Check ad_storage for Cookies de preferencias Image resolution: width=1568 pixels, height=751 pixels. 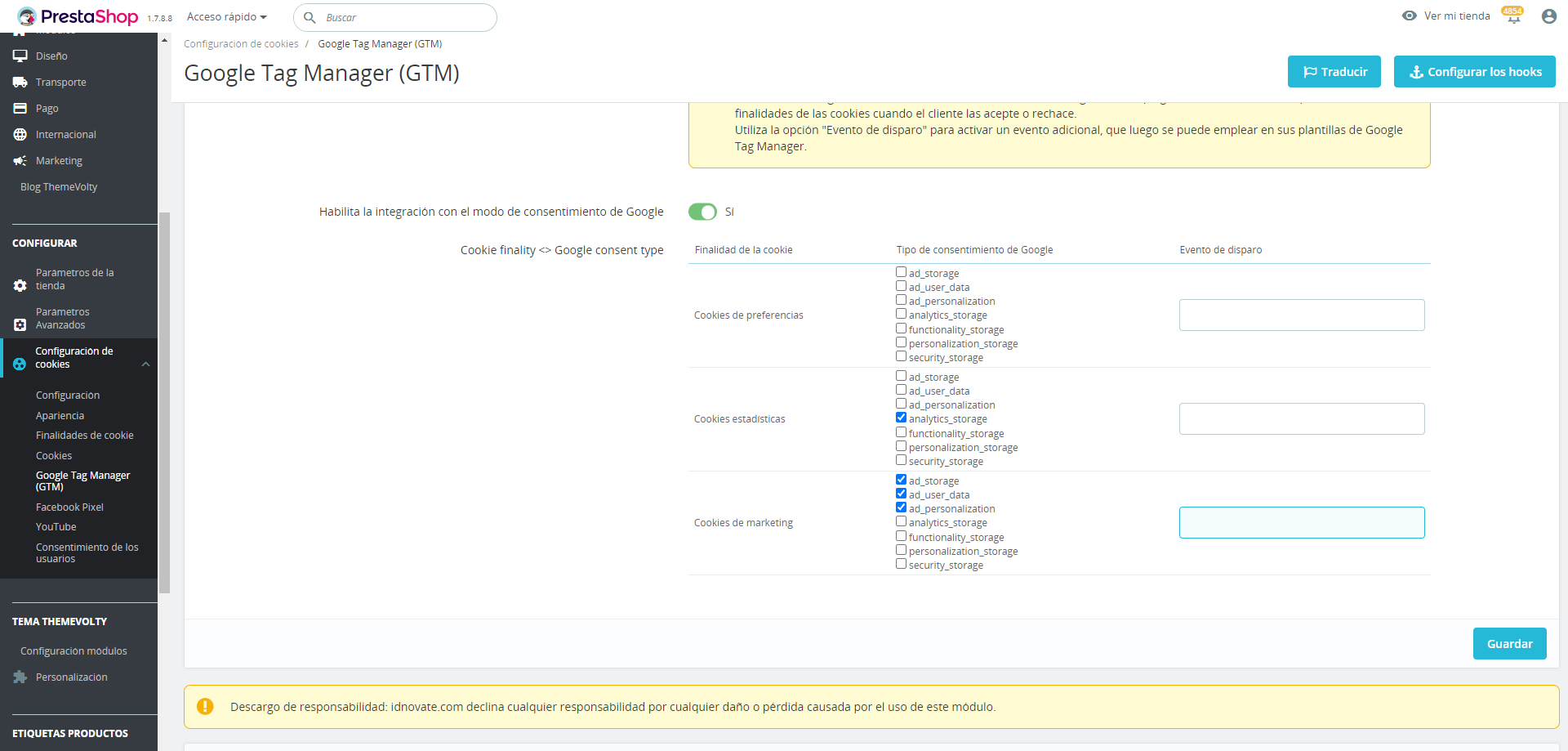(902, 272)
